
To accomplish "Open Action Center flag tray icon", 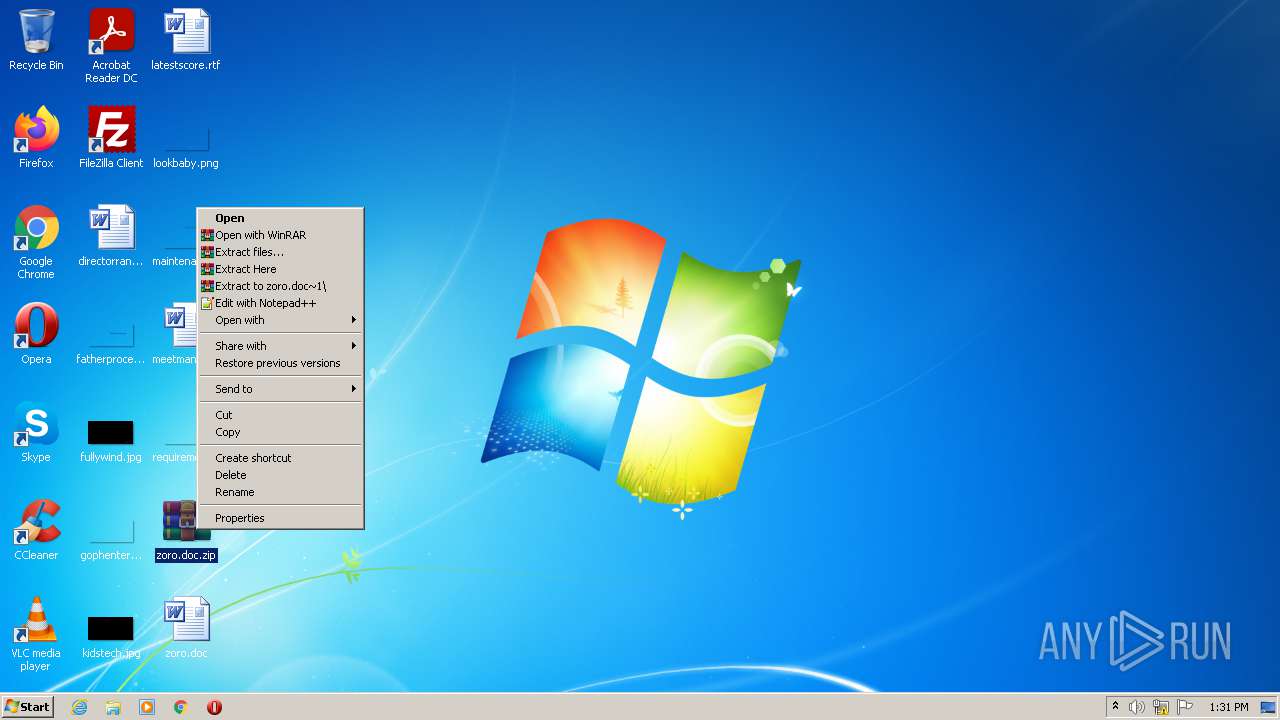I will (x=1185, y=707).
